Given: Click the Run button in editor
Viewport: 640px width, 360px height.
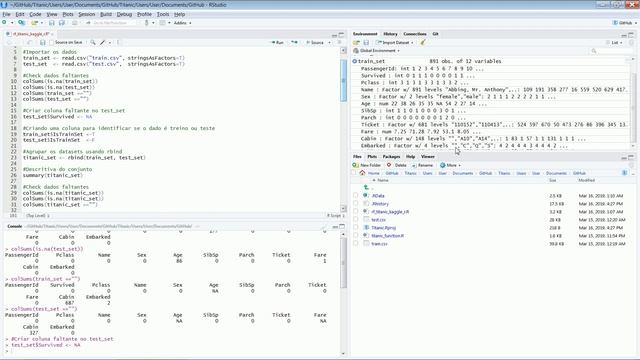Looking at the screenshot, I should (x=277, y=42).
